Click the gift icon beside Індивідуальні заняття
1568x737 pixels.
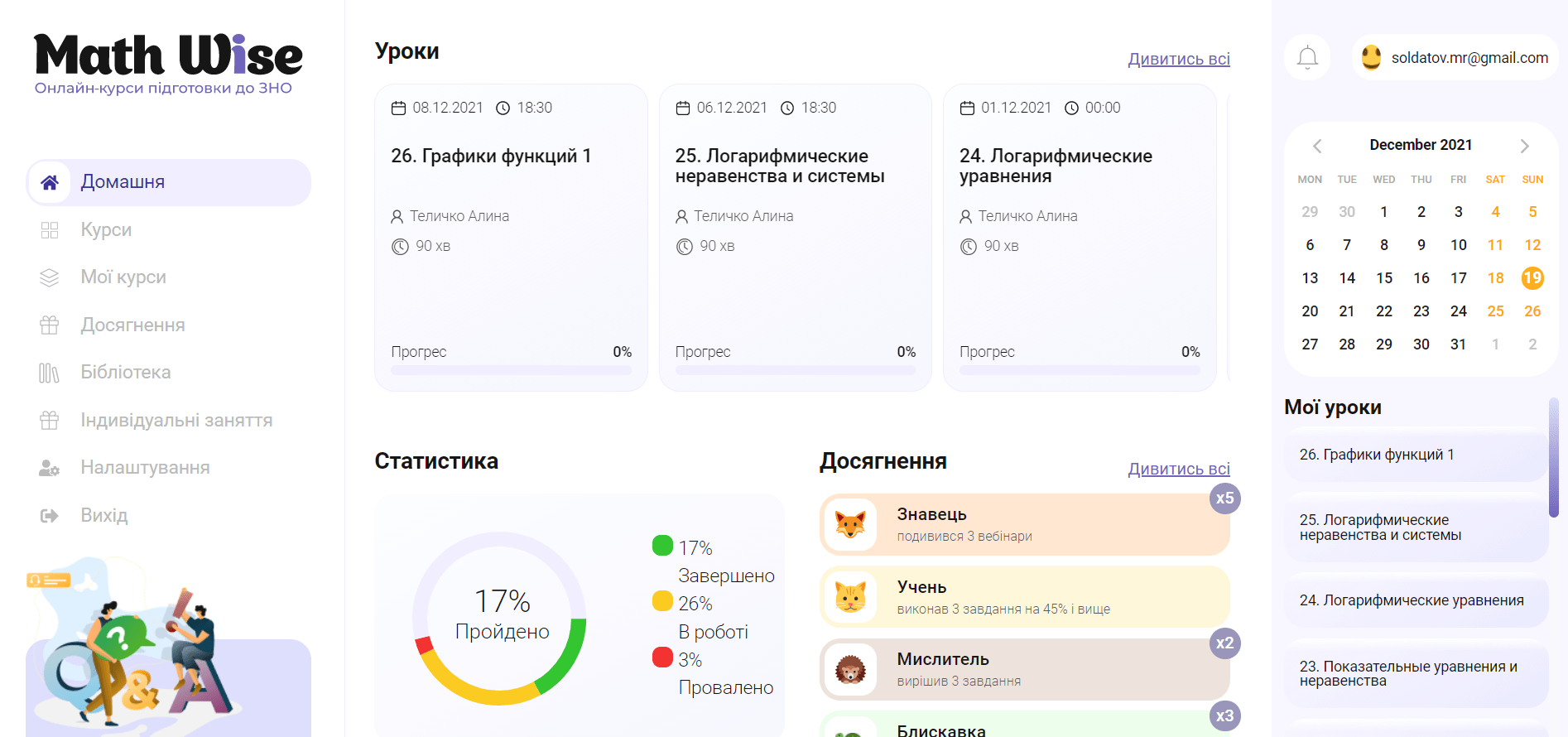click(x=50, y=421)
